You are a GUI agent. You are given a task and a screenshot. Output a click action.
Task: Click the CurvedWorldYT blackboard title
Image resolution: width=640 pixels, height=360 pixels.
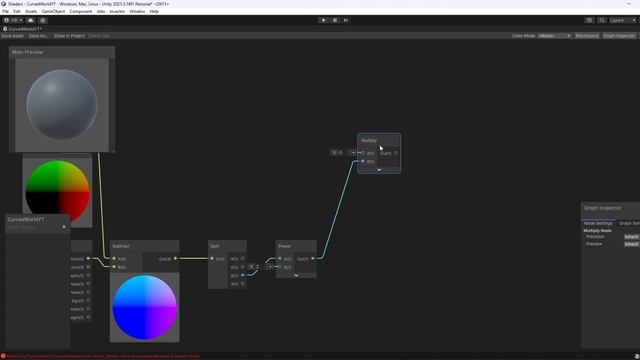(26, 220)
